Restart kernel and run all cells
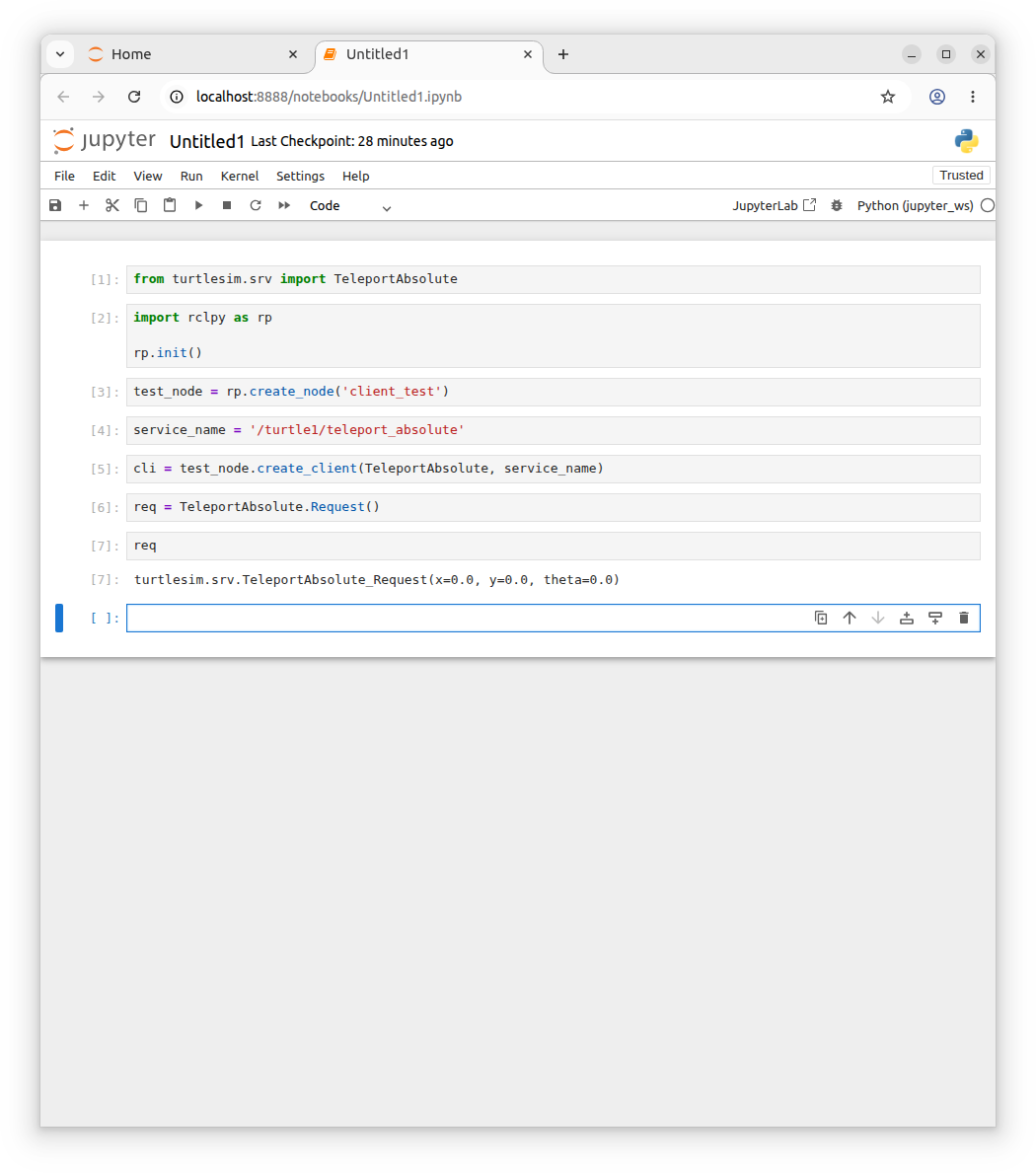Image resolution: width=1036 pixels, height=1173 pixels. [x=284, y=205]
